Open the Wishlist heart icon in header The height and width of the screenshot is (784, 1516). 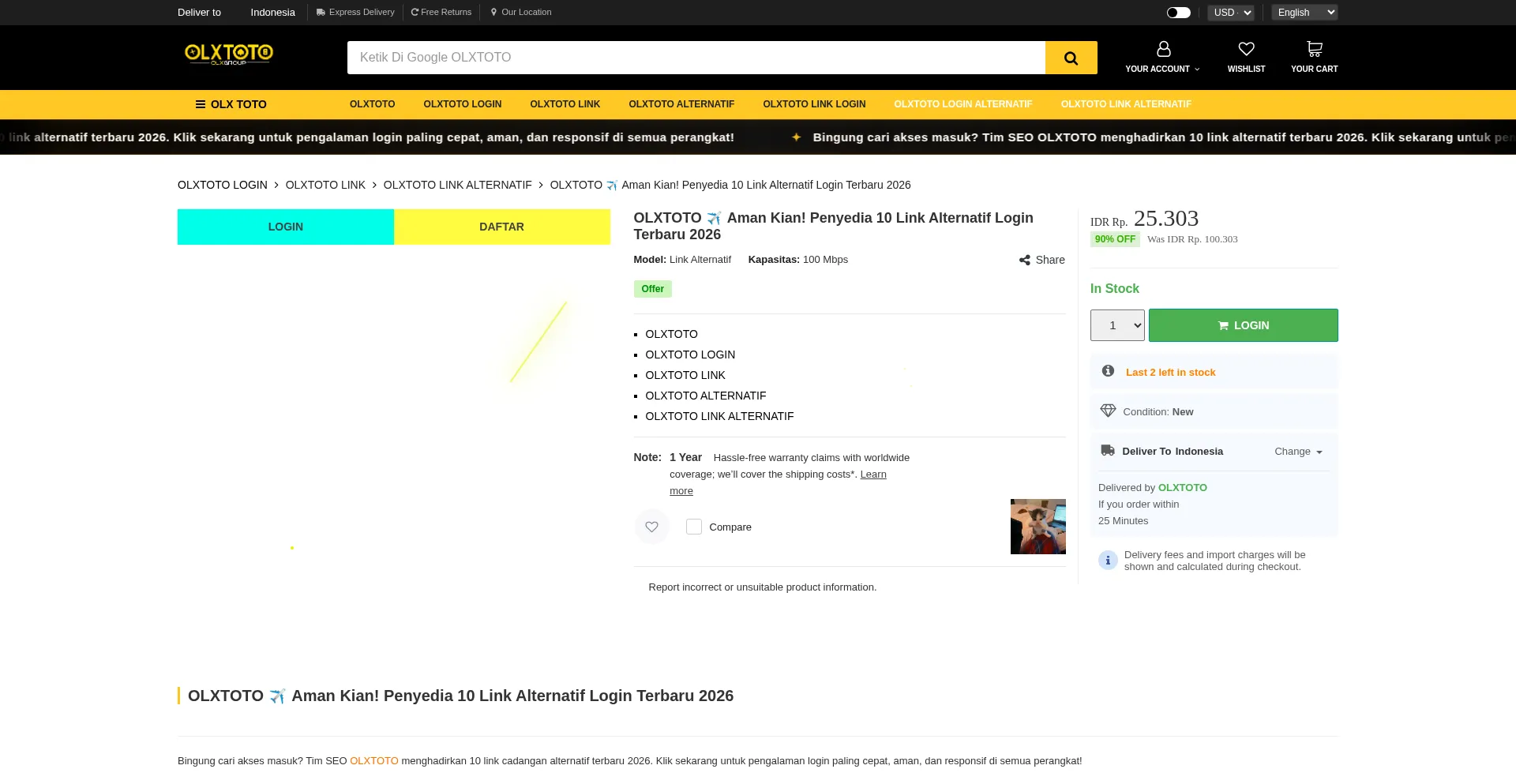(1246, 49)
